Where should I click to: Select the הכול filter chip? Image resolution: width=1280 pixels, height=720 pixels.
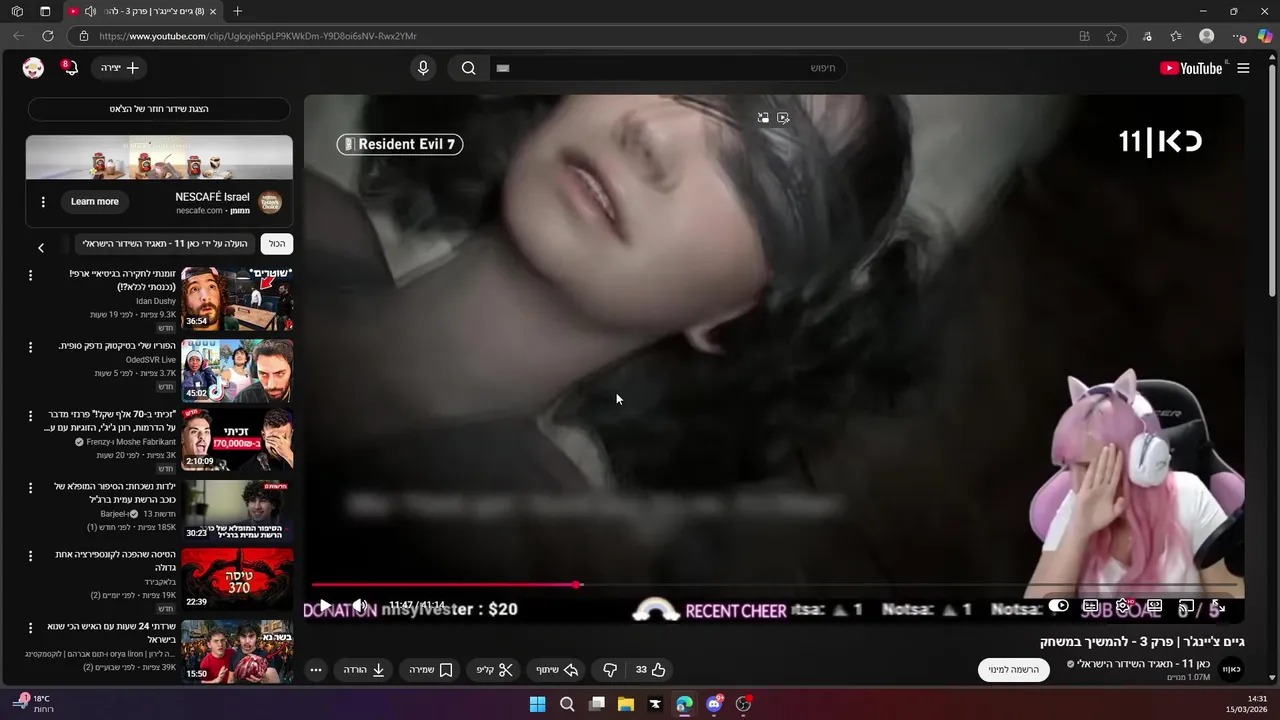277,243
